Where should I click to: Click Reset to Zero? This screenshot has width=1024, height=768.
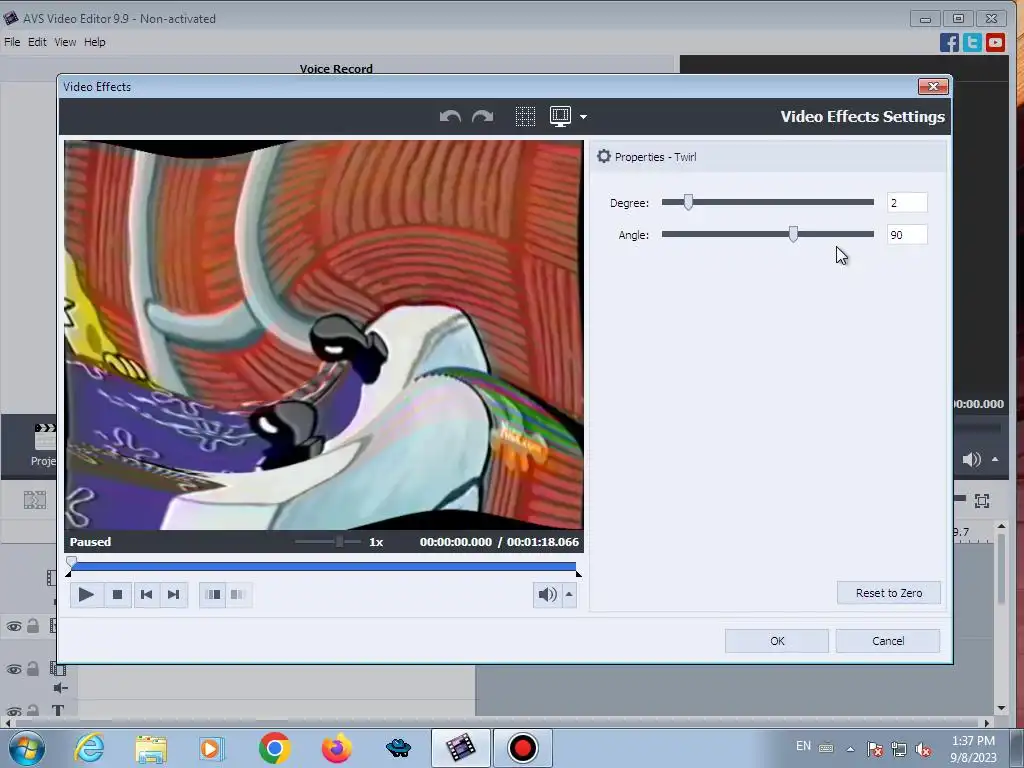coord(889,593)
